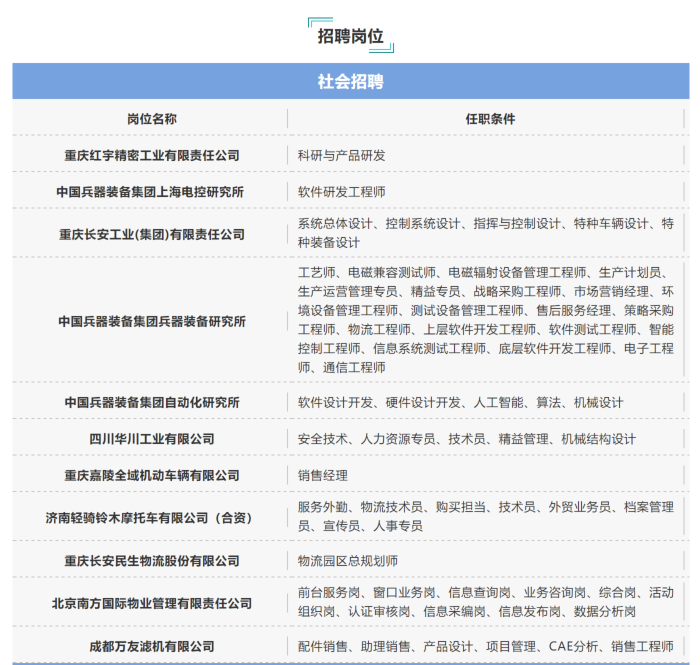700x665 pixels.
Task: Select 济南轻骑铃木摩托车有限公司（合资）
Action: (x=150, y=518)
